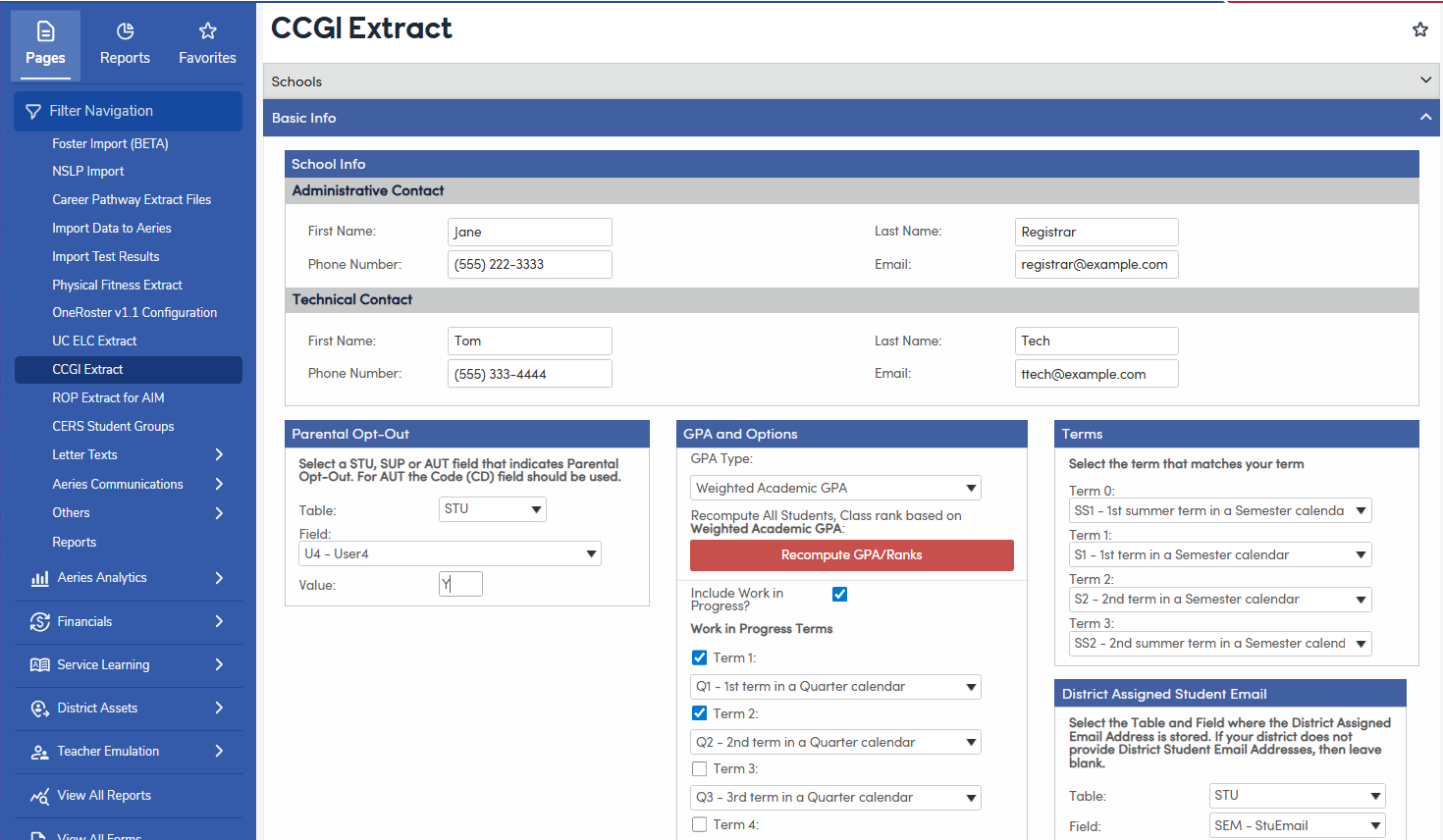Image resolution: width=1443 pixels, height=840 pixels.
Task: Open the U4 - User4 Field dropdown
Action: click(x=450, y=553)
